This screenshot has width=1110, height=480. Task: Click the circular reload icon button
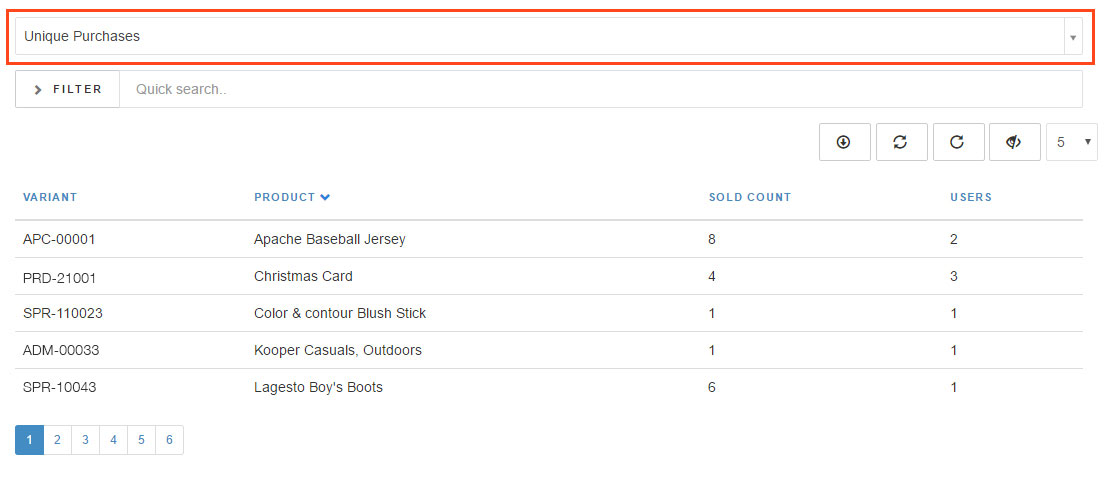[x=958, y=142]
